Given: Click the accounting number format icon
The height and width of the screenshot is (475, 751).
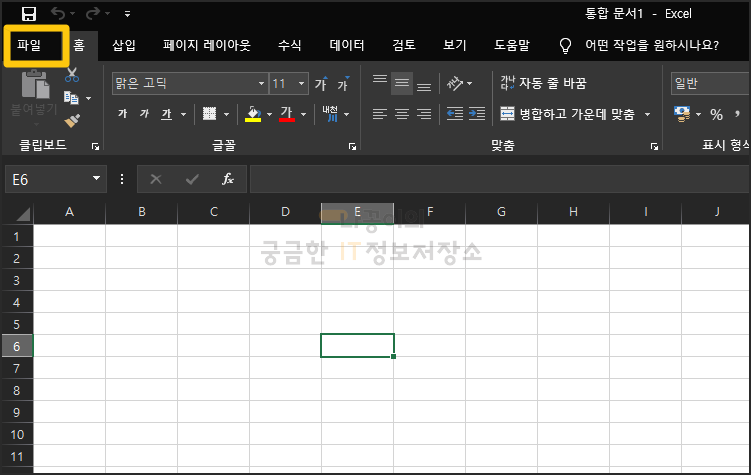Looking at the screenshot, I should (682, 113).
